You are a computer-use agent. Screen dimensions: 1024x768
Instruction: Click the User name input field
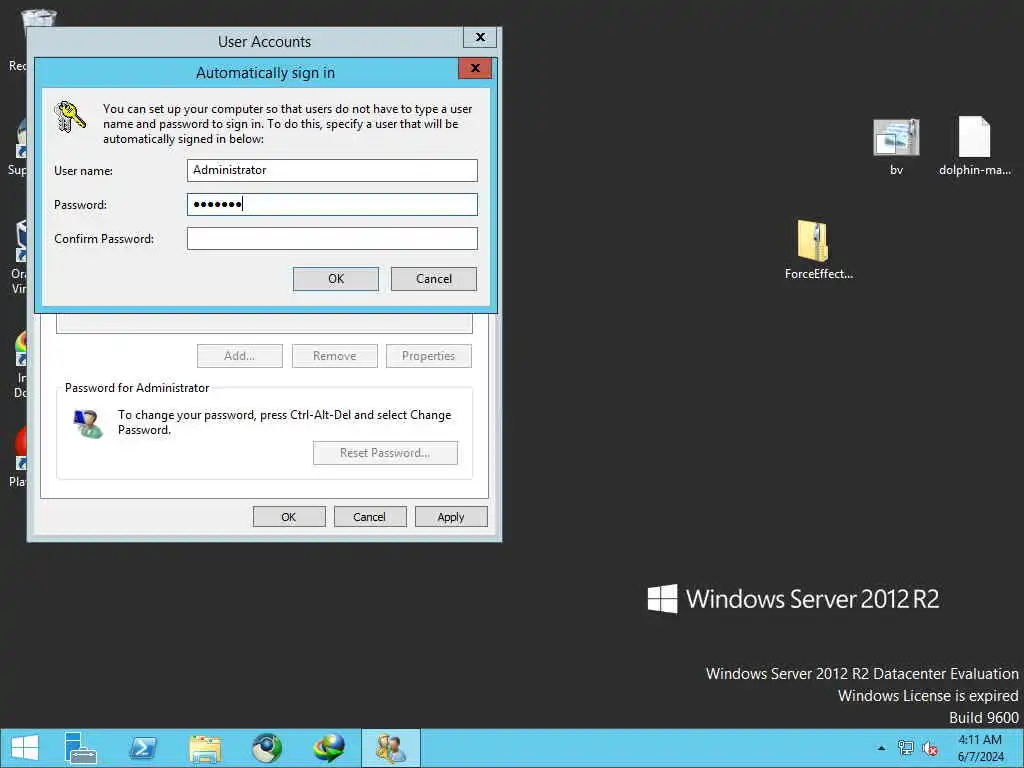pyautogui.click(x=332, y=170)
